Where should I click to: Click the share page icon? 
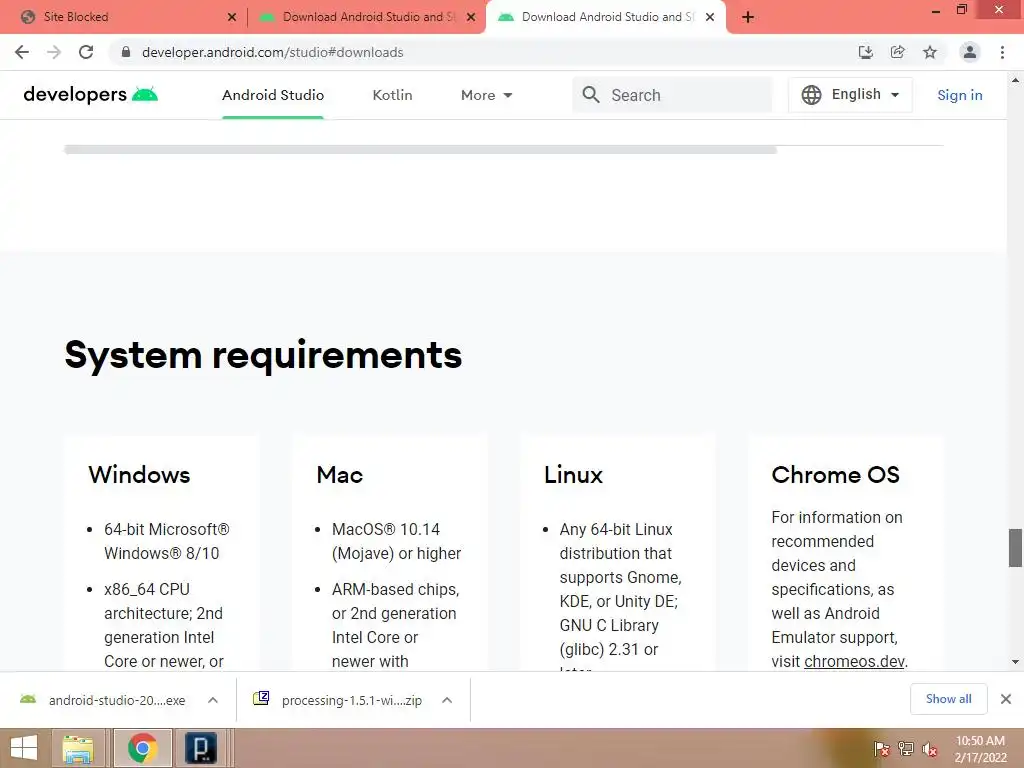[x=898, y=52]
